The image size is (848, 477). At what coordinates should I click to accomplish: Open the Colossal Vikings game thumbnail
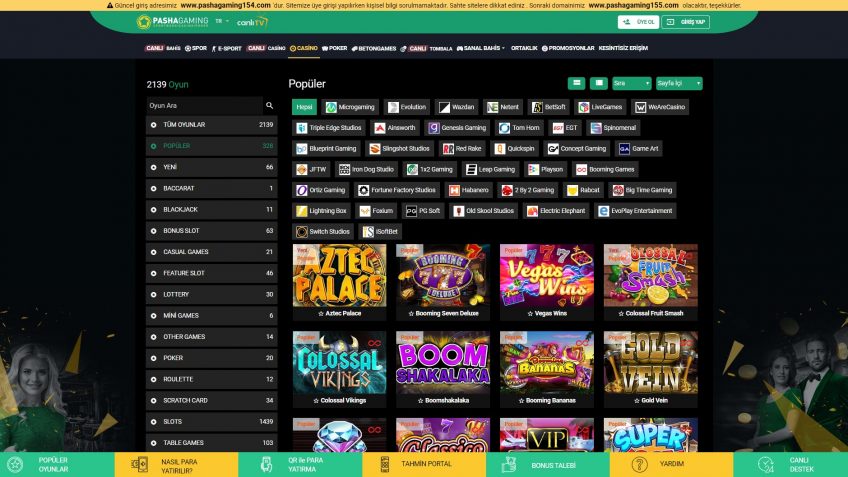340,363
